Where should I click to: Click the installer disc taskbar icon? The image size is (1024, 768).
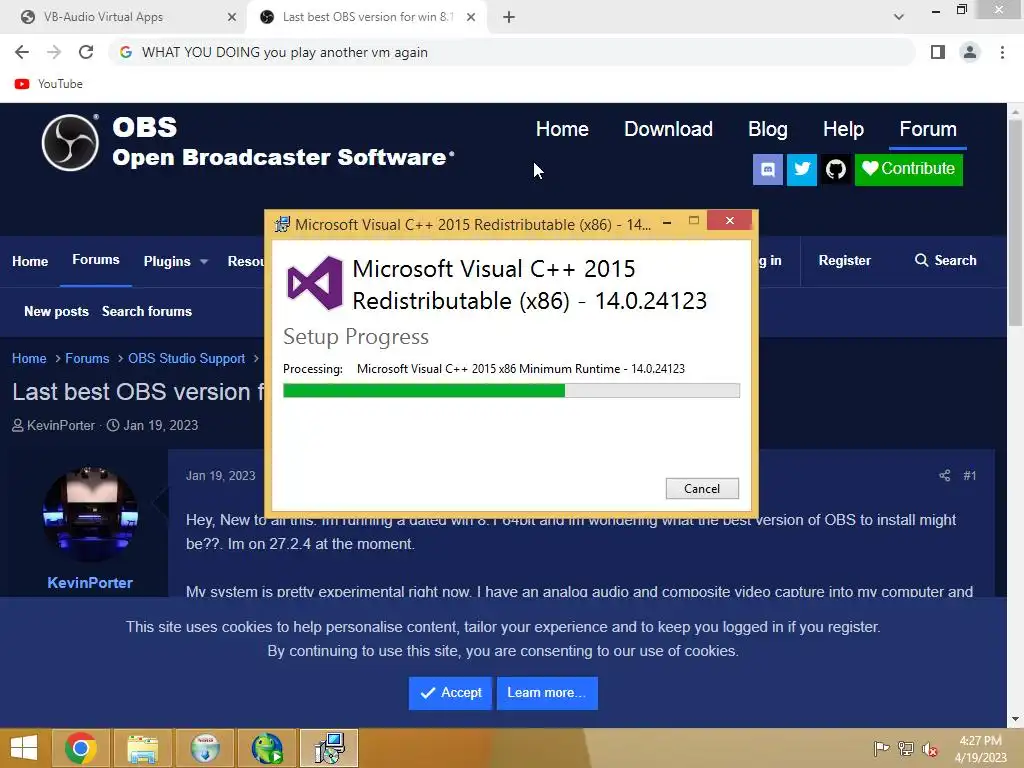(x=205, y=748)
